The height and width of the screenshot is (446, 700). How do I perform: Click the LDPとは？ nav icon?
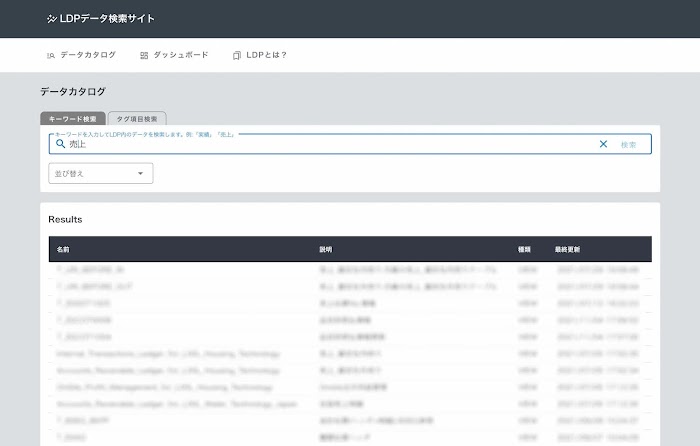coord(237,55)
